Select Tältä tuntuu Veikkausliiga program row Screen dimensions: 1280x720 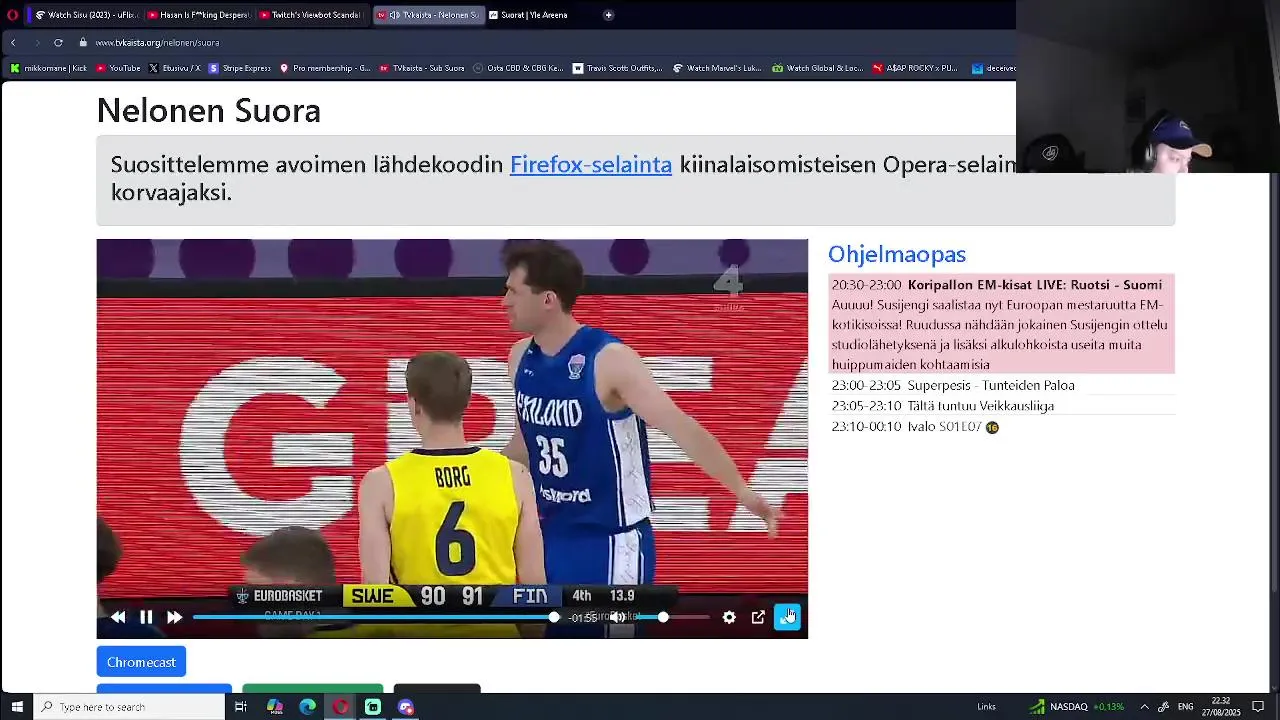[x=1001, y=406]
